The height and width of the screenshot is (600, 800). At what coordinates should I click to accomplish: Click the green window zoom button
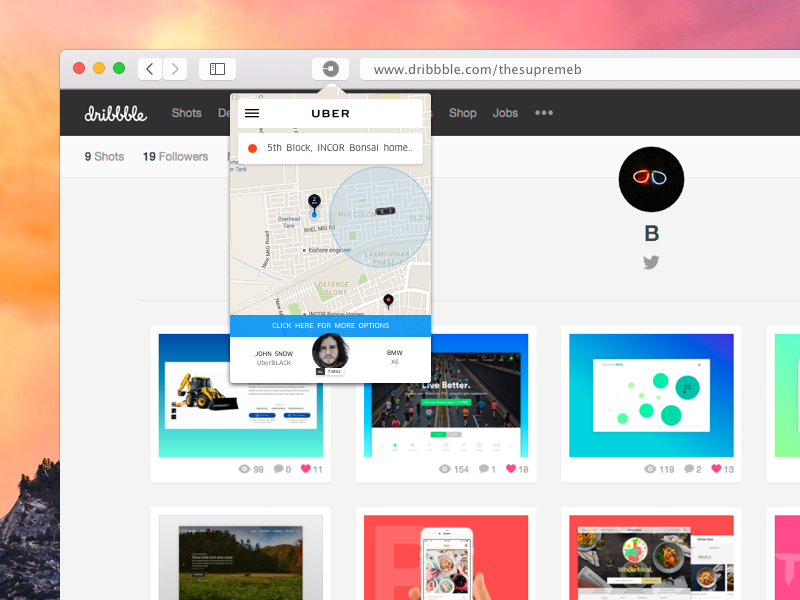(x=119, y=68)
